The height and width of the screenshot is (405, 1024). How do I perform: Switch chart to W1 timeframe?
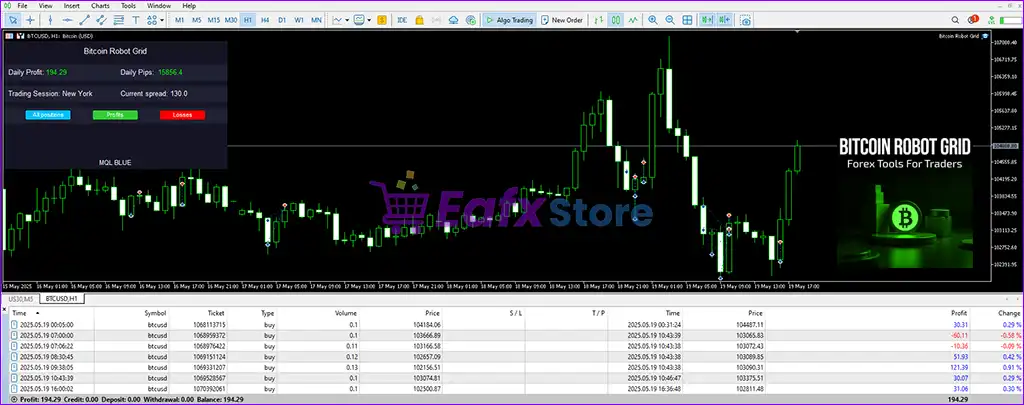pos(299,20)
